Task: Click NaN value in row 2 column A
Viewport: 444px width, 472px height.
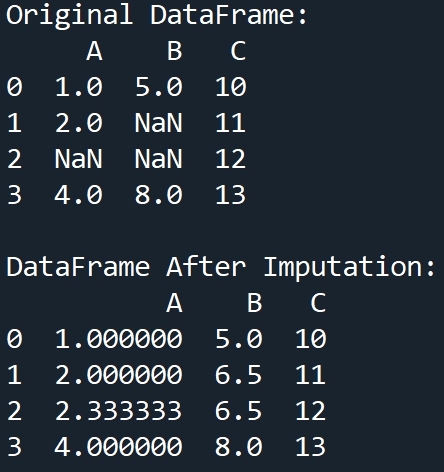Action: [x=78, y=159]
